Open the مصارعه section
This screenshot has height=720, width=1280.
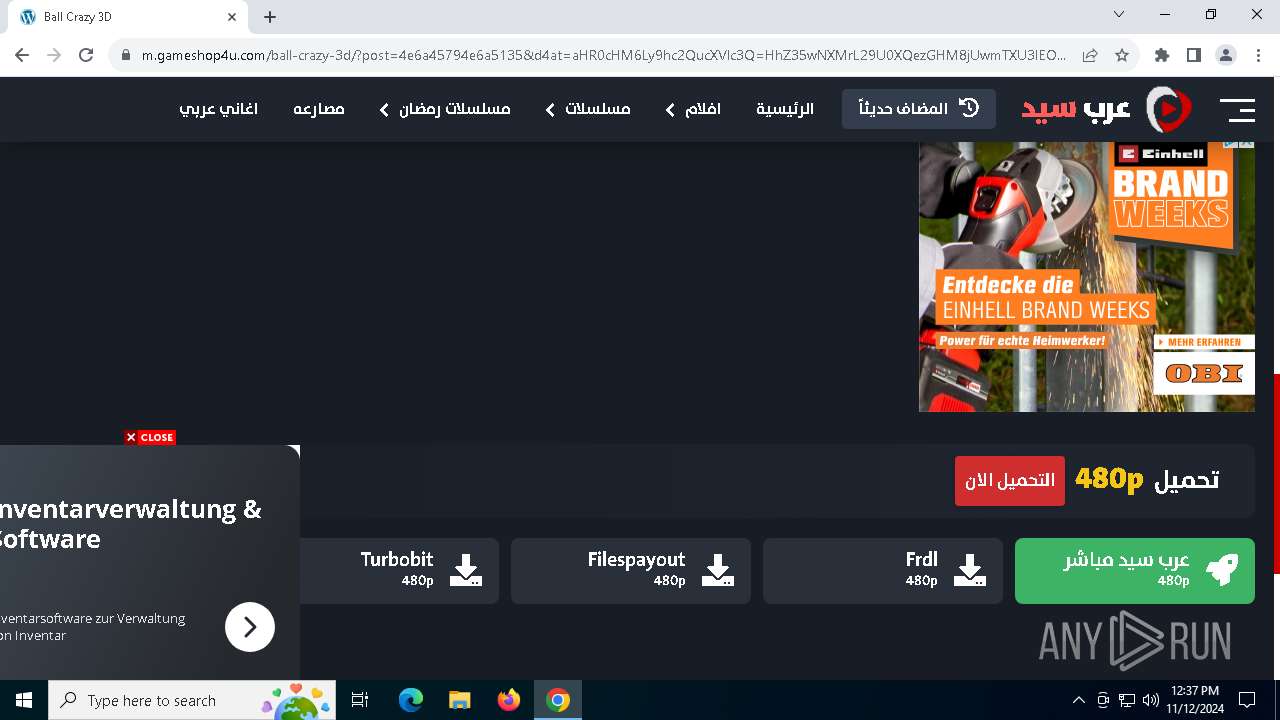click(319, 109)
